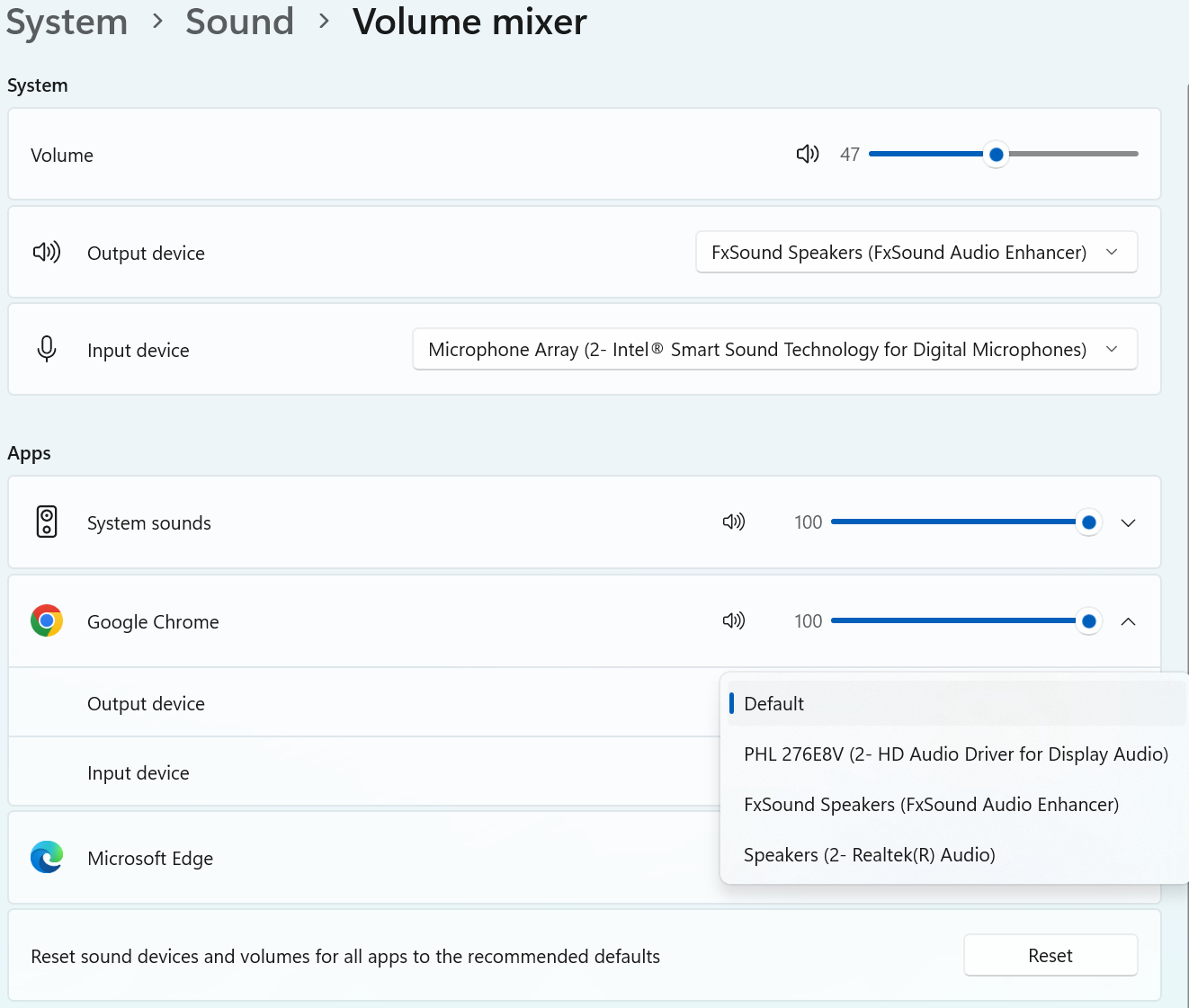Choose PHL 276E8V display audio option
The width and height of the screenshot is (1189, 1008).
tap(955, 754)
